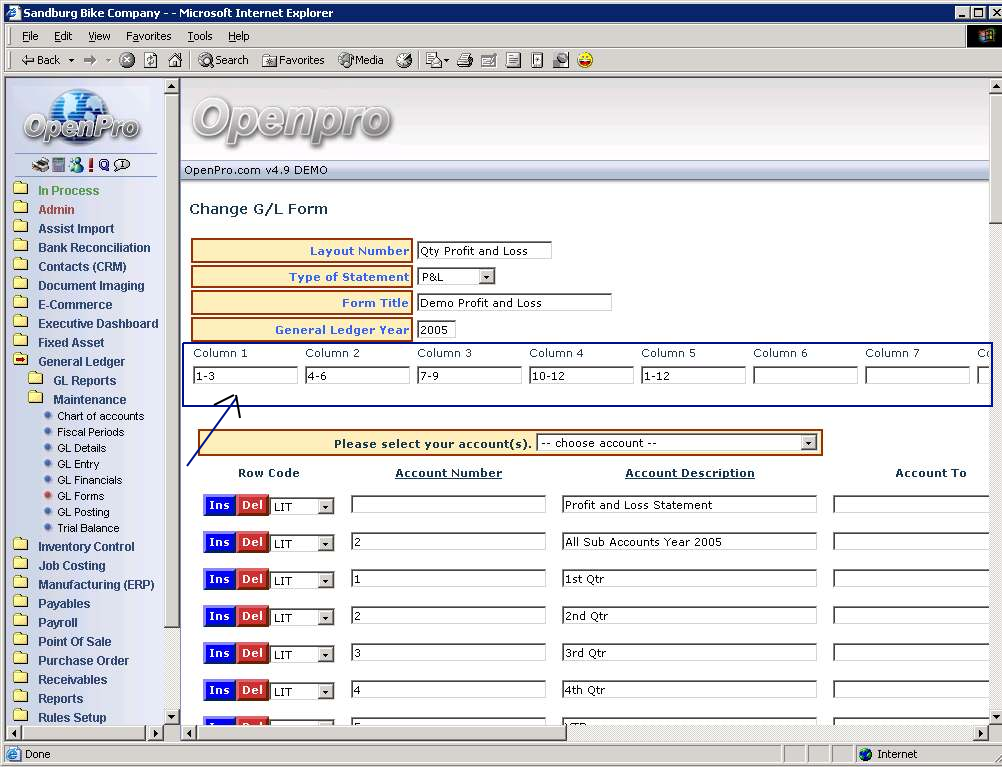Viewport: 1002px width, 767px height.
Task: Click the Refresh page icon
Action: point(151,60)
